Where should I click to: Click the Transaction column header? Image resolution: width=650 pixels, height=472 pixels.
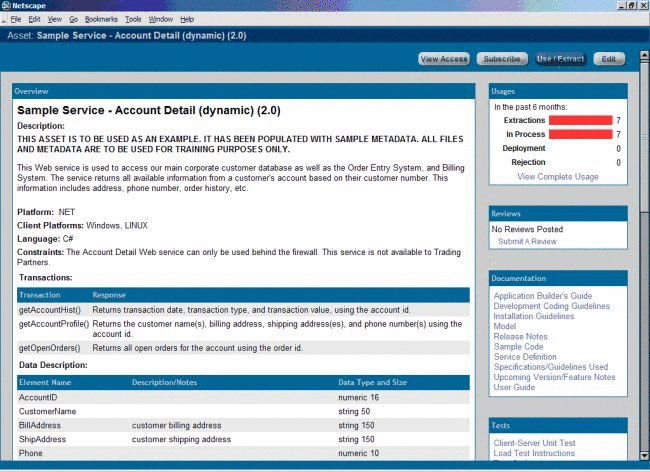click(x=39, y=295)
